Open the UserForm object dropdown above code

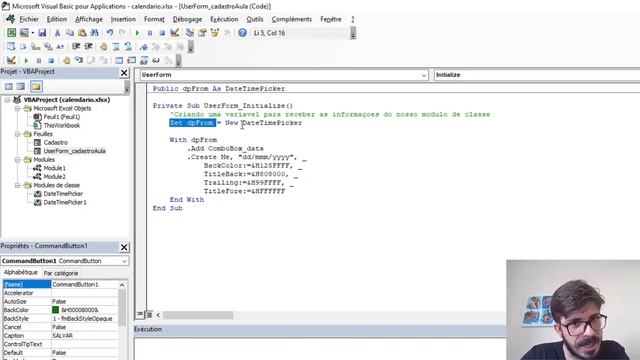point(423,75)
